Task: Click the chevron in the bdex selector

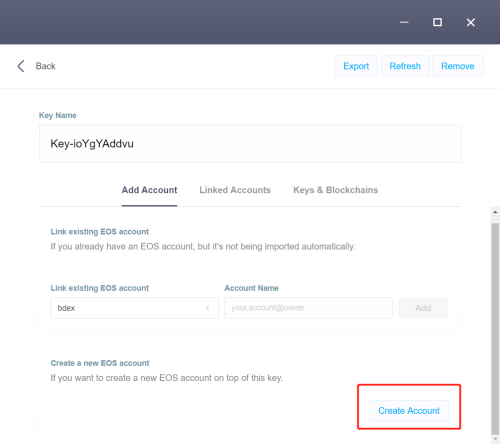Action: (207, 308)
